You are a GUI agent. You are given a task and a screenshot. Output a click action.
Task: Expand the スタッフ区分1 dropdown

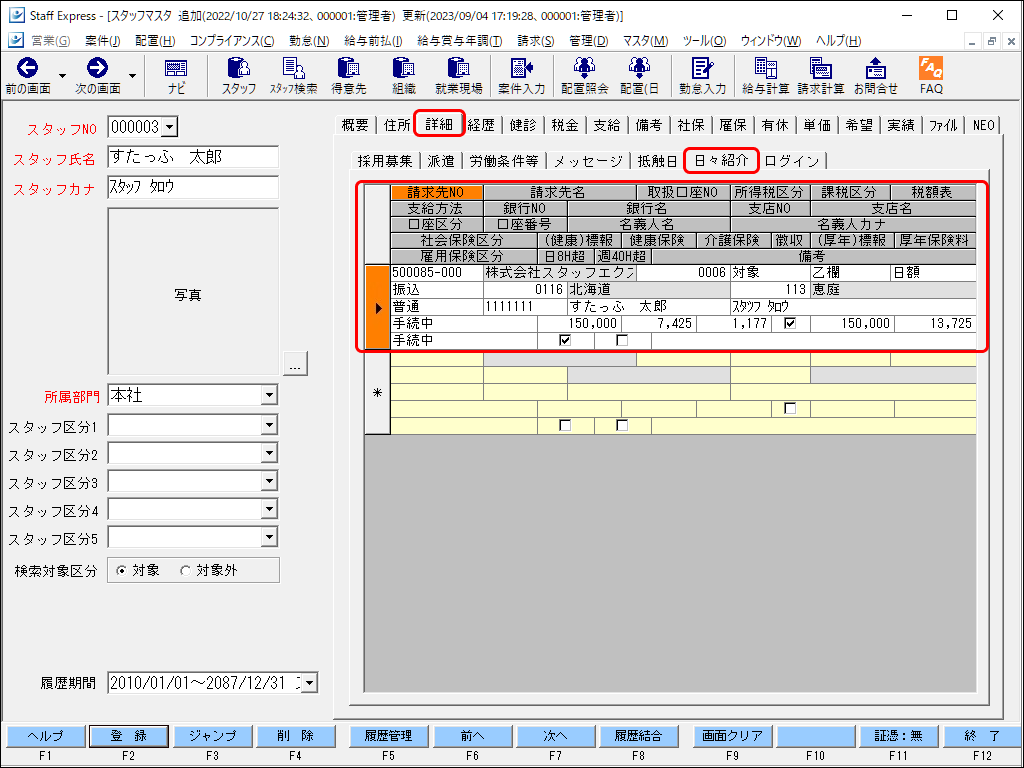click(x=268, y=426)
